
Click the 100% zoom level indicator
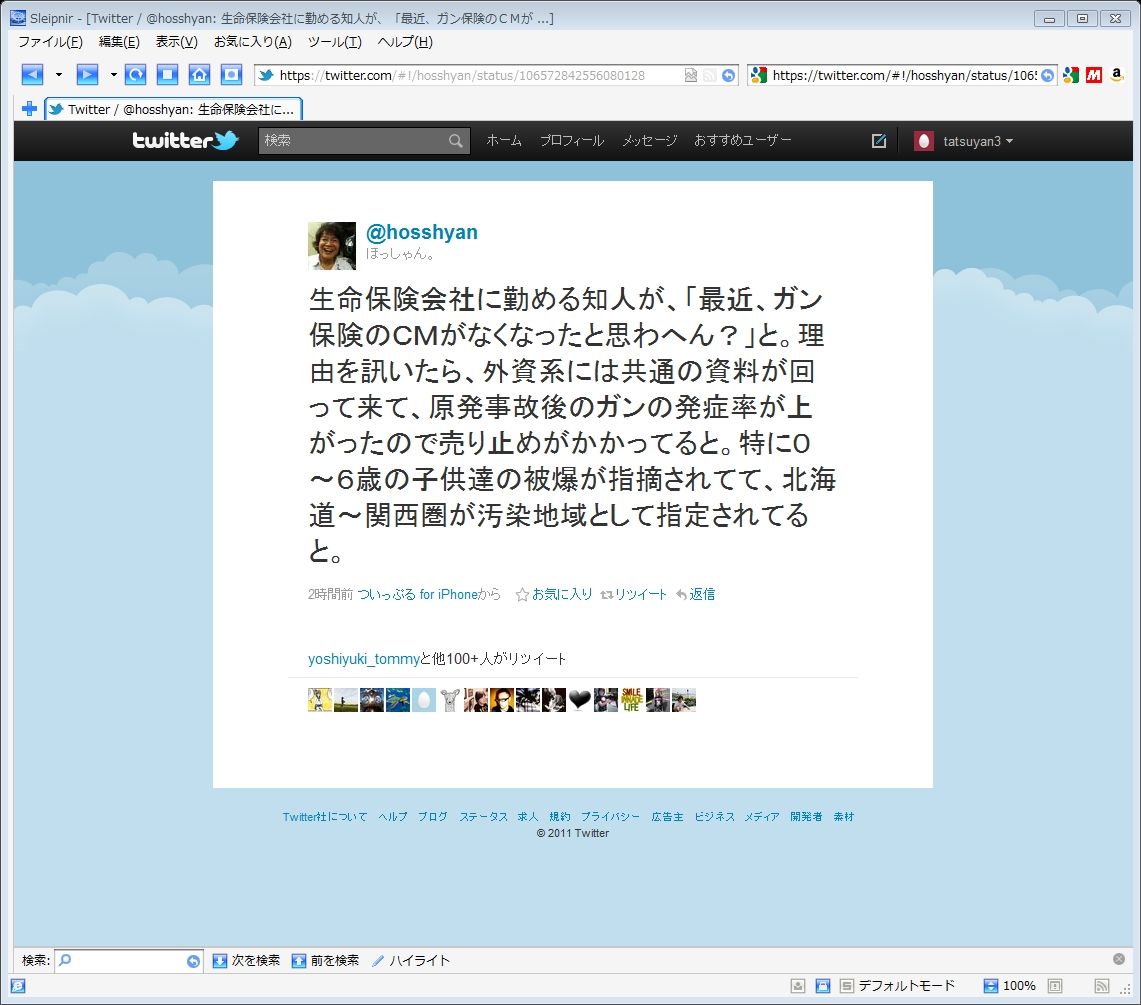point(1010,986)
